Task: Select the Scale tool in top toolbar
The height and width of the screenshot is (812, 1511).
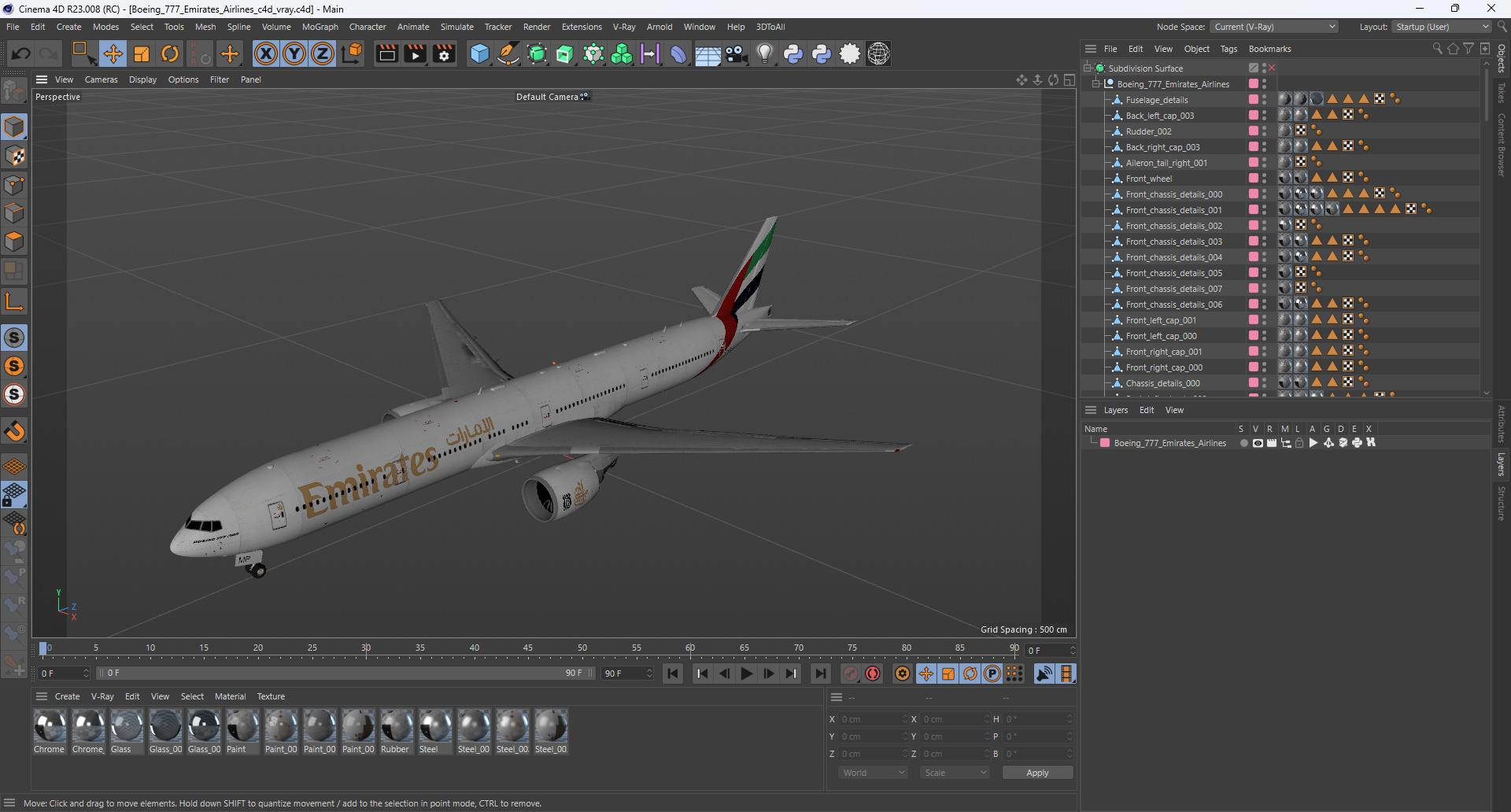Action: (x=142, y=54)
